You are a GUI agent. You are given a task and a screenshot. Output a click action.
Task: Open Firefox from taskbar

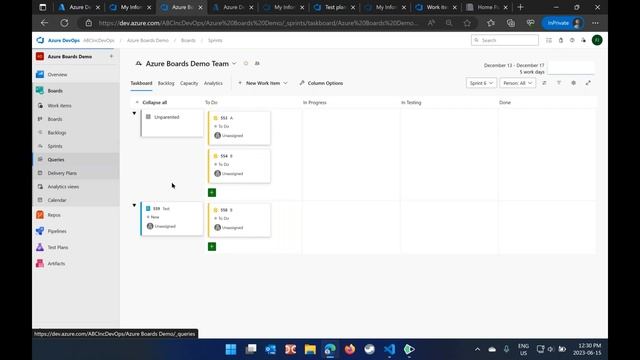click(350, 349)
